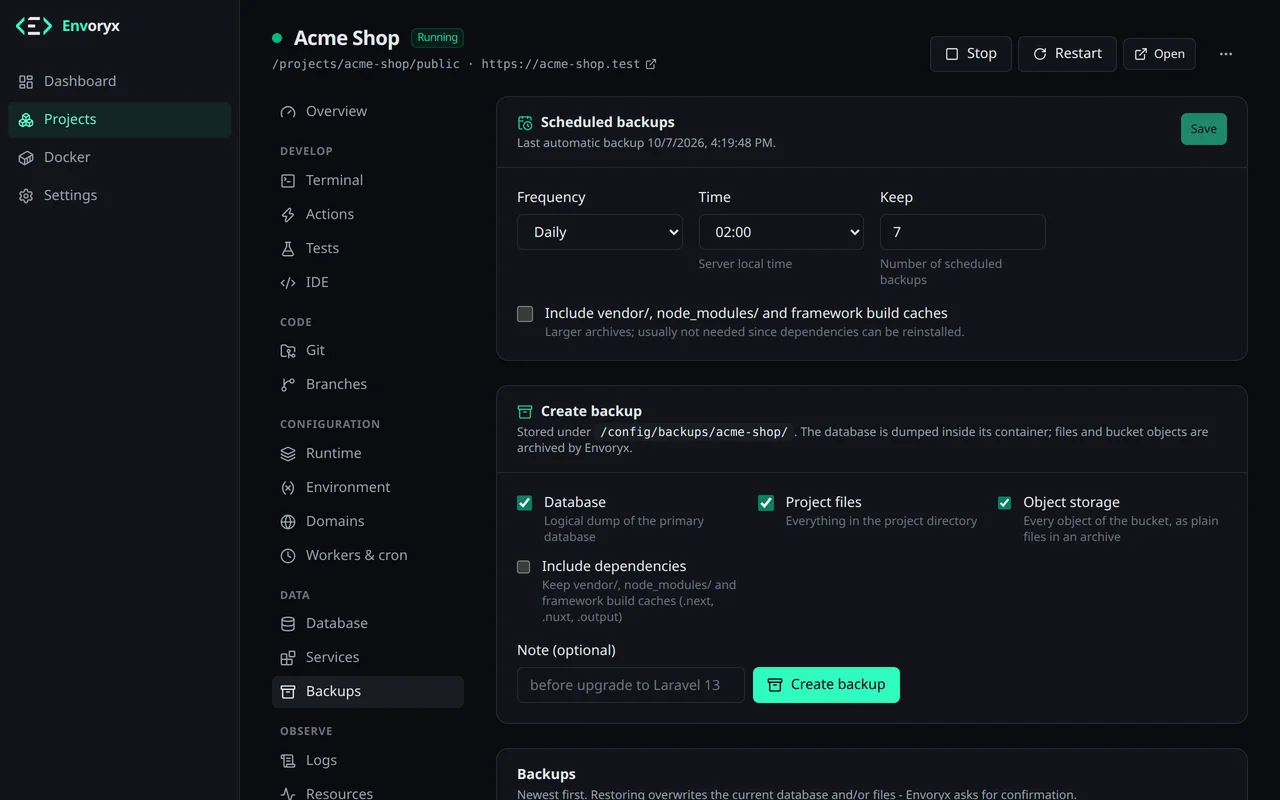Click the Envoryx logo icon
Image resolution: width=1280 pixels, height=800 pixels.
pyautogui.click(x=33, y=27)
